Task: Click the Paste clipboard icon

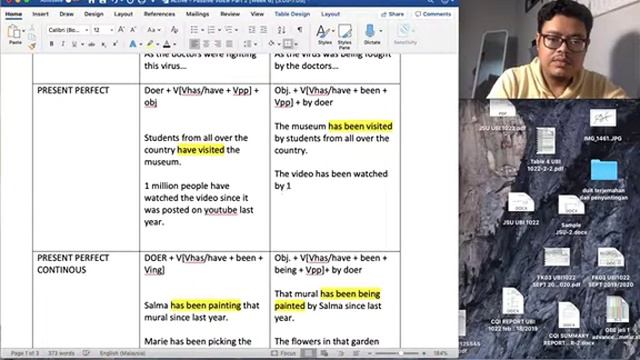Action: click(x=14, y=31)
